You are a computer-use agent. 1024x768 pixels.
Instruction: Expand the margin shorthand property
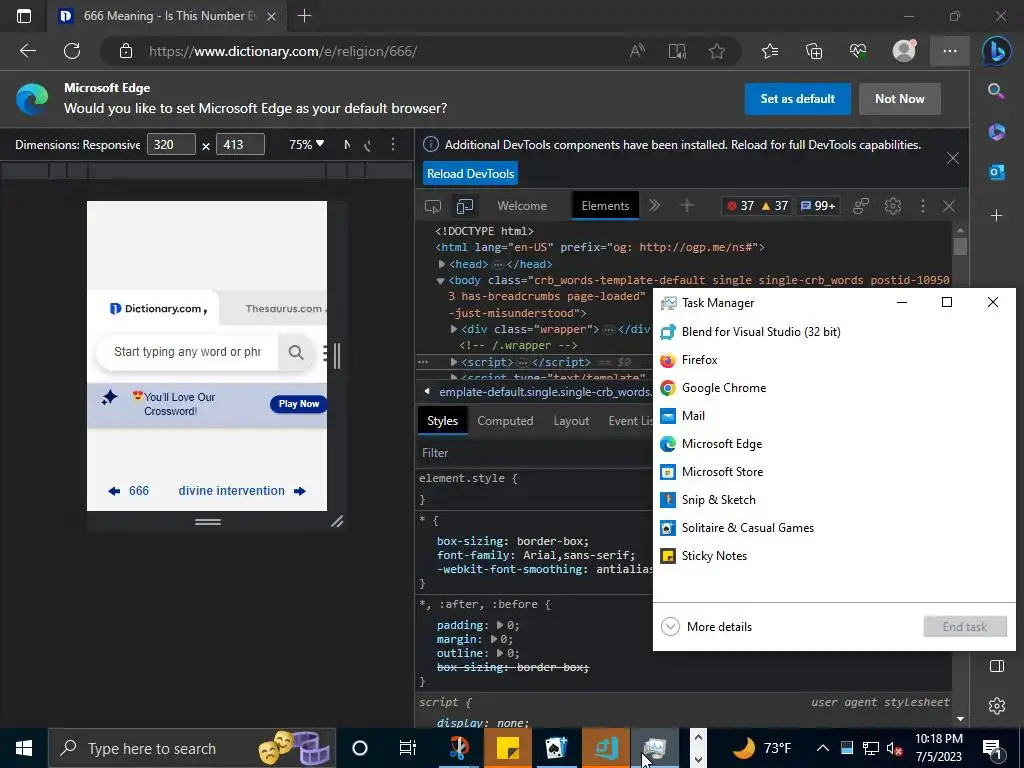click(x=494, y=639)
